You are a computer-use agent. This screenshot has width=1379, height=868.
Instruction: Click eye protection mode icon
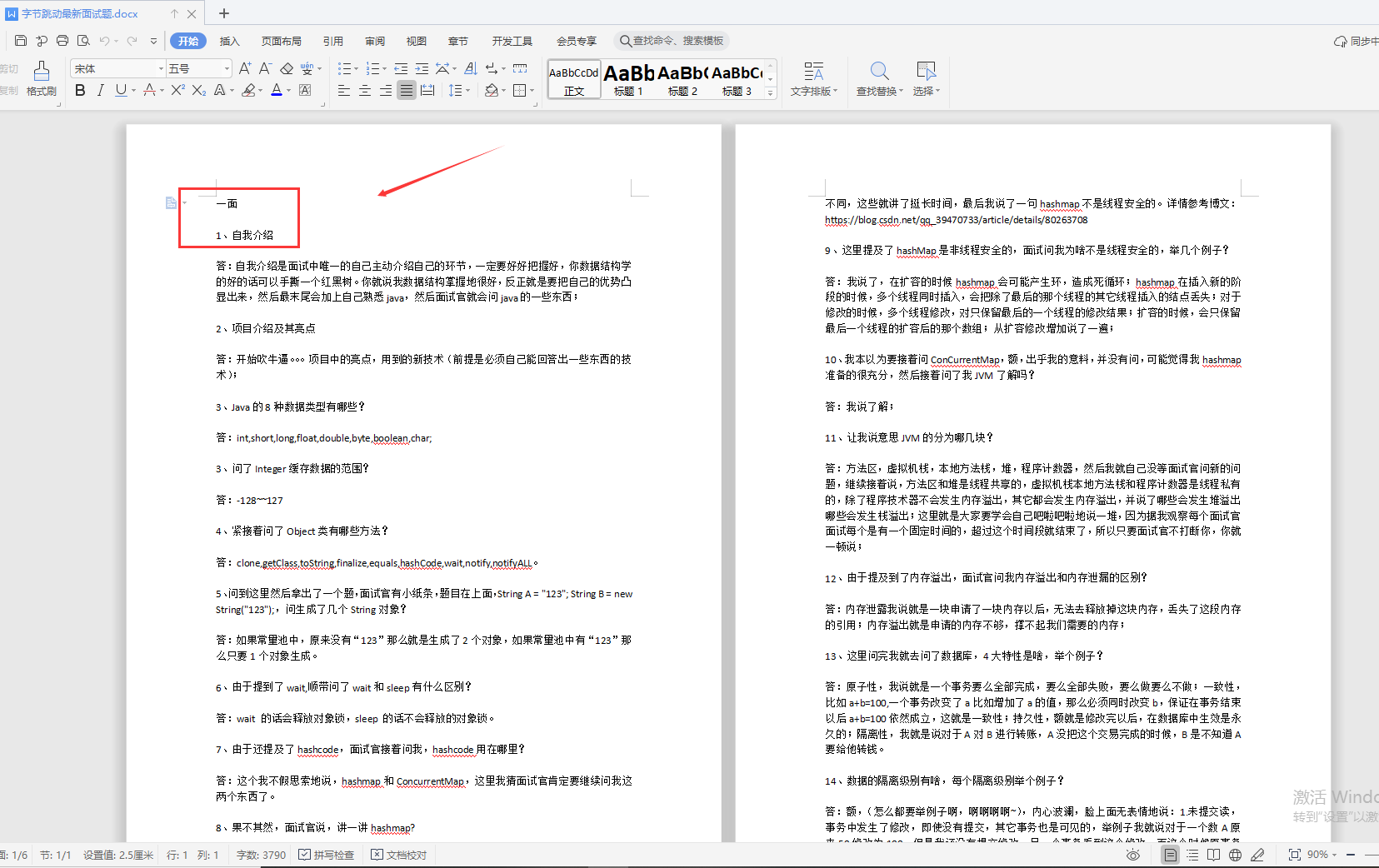[x=1133, y=855]
